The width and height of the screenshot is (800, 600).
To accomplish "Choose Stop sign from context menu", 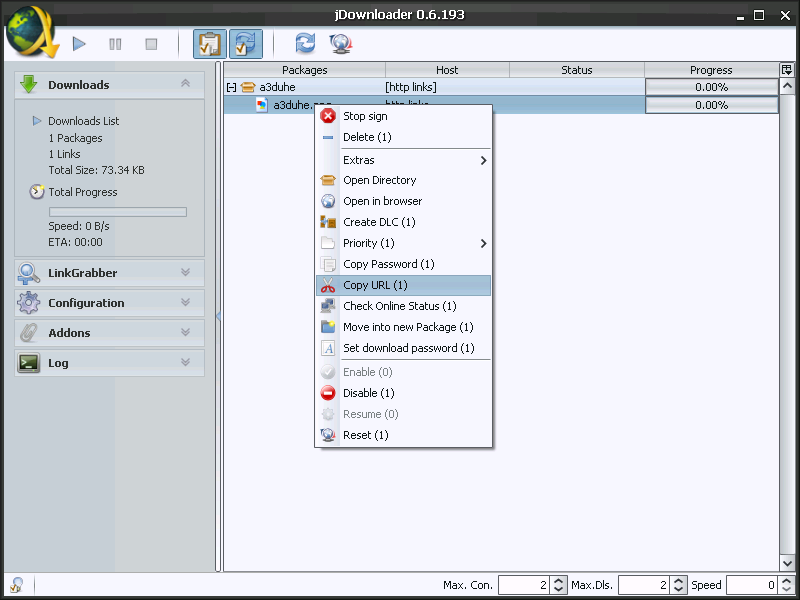I will (404, 116).
